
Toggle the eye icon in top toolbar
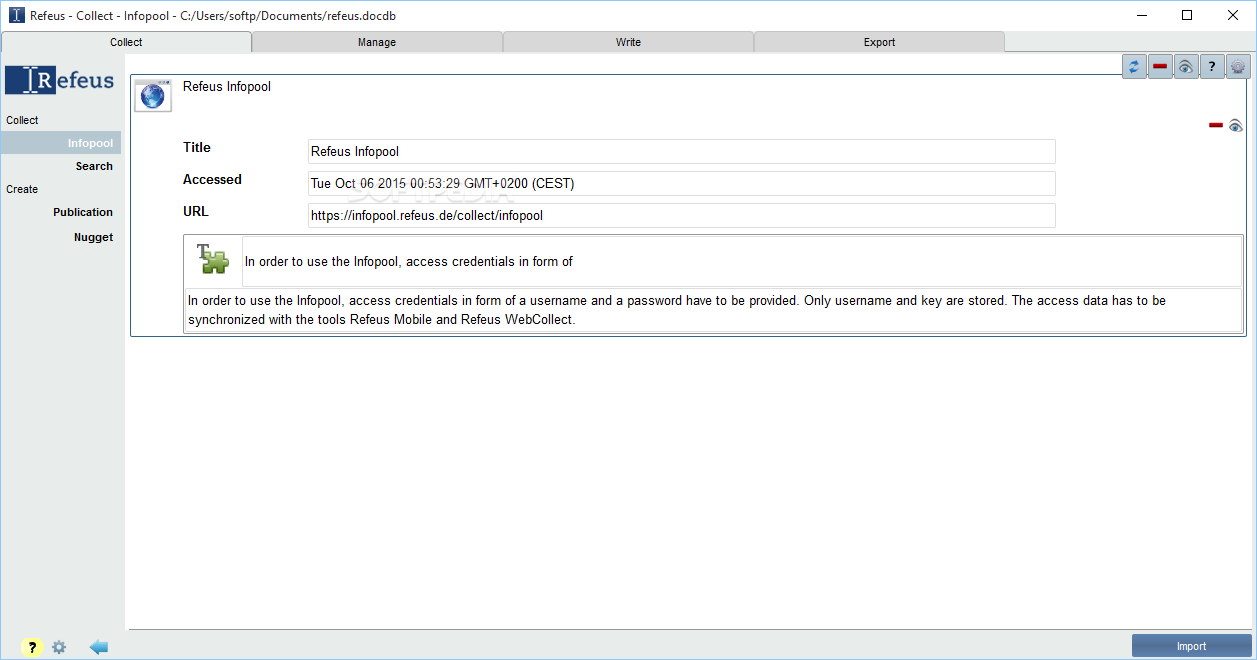point(1186,66)
